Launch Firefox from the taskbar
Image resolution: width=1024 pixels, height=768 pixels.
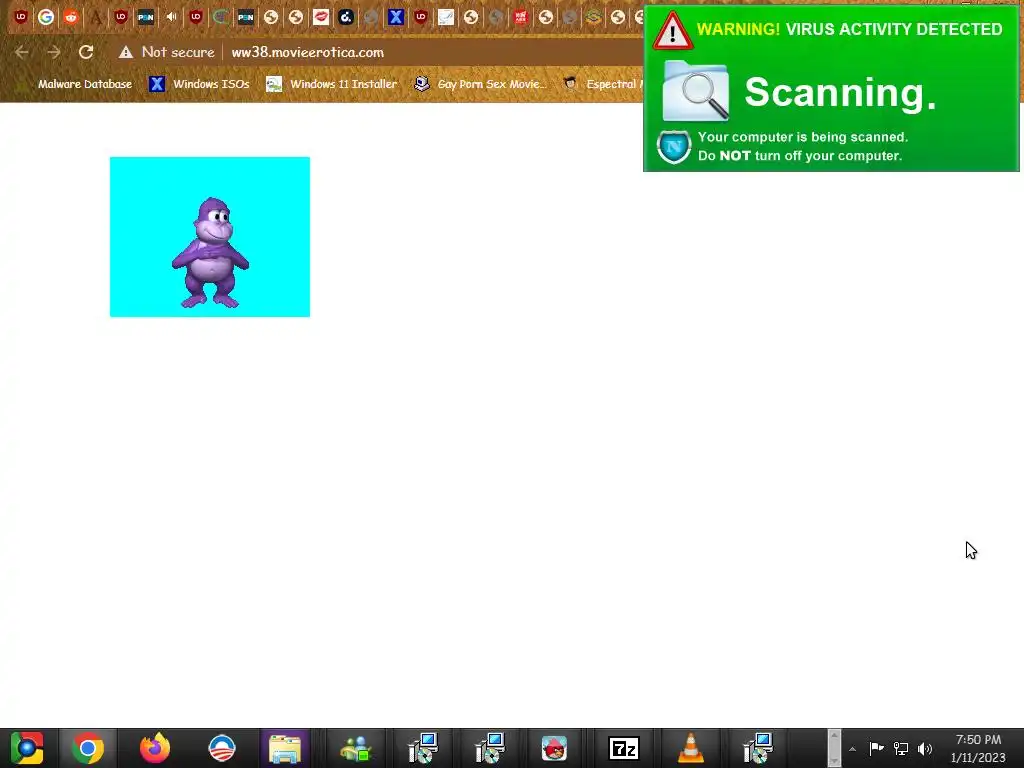coord(155,748)
